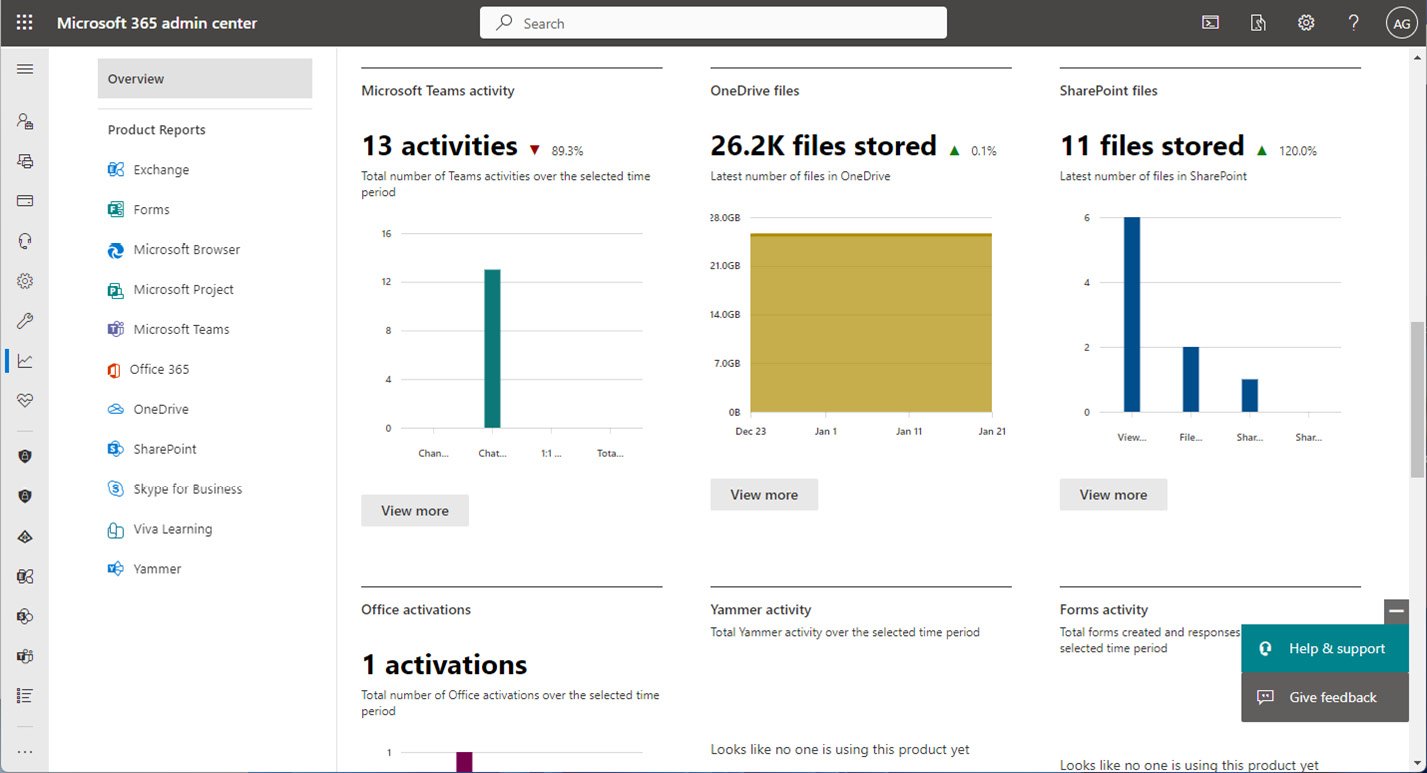This screenshot has width=1427, height=773.
Task: Click the 'Microsoft Teams activity' card title
Action: tap(438, 91)
